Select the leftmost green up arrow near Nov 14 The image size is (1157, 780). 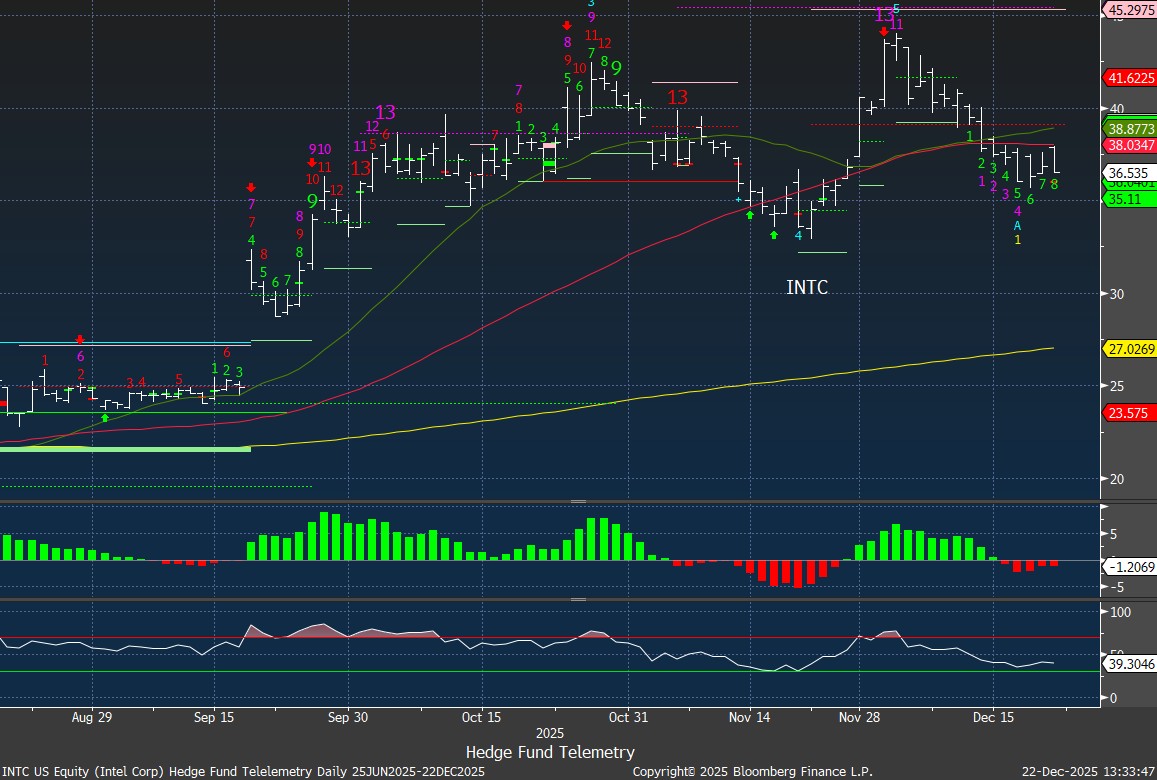(749, 215)
